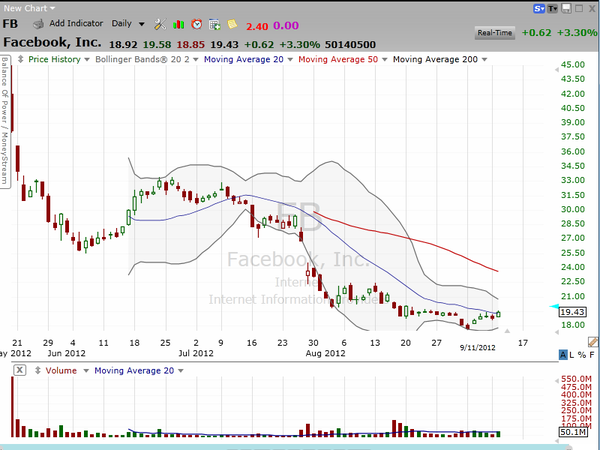Open chart settings wrench-and-screwdriver icon
This screenshot has height=450, width=600.
pyautogui.click(x=160, y=24)
